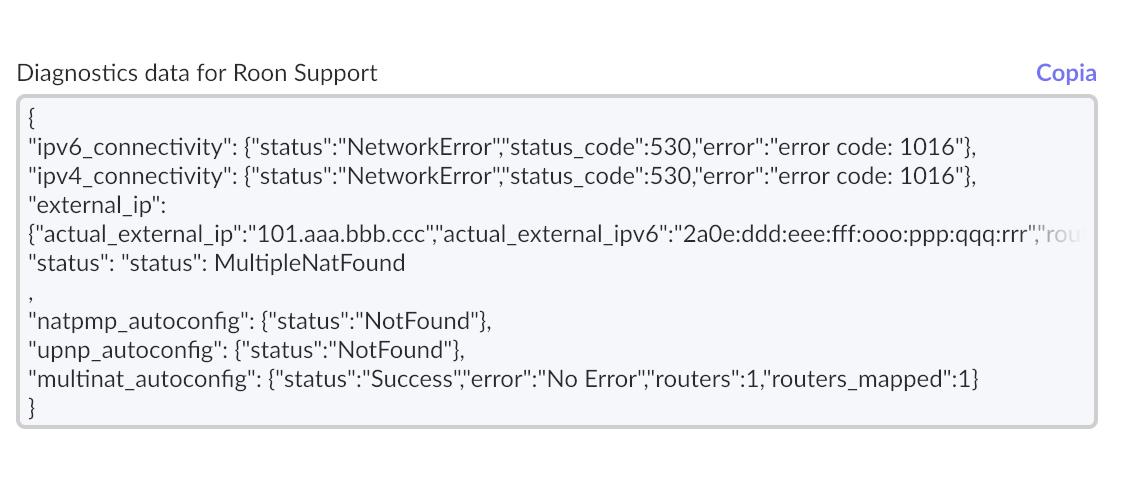Click the Diagnostics data for Roon Support heading
Screen dimensions: 1122x482
197,73
